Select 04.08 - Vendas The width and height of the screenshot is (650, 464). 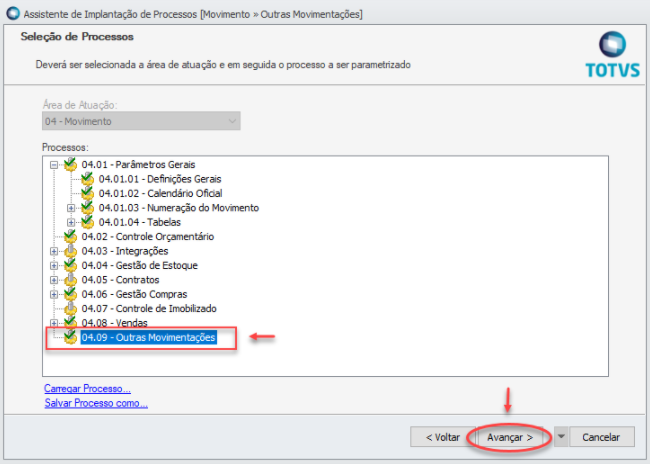click(x=114, y=323)
